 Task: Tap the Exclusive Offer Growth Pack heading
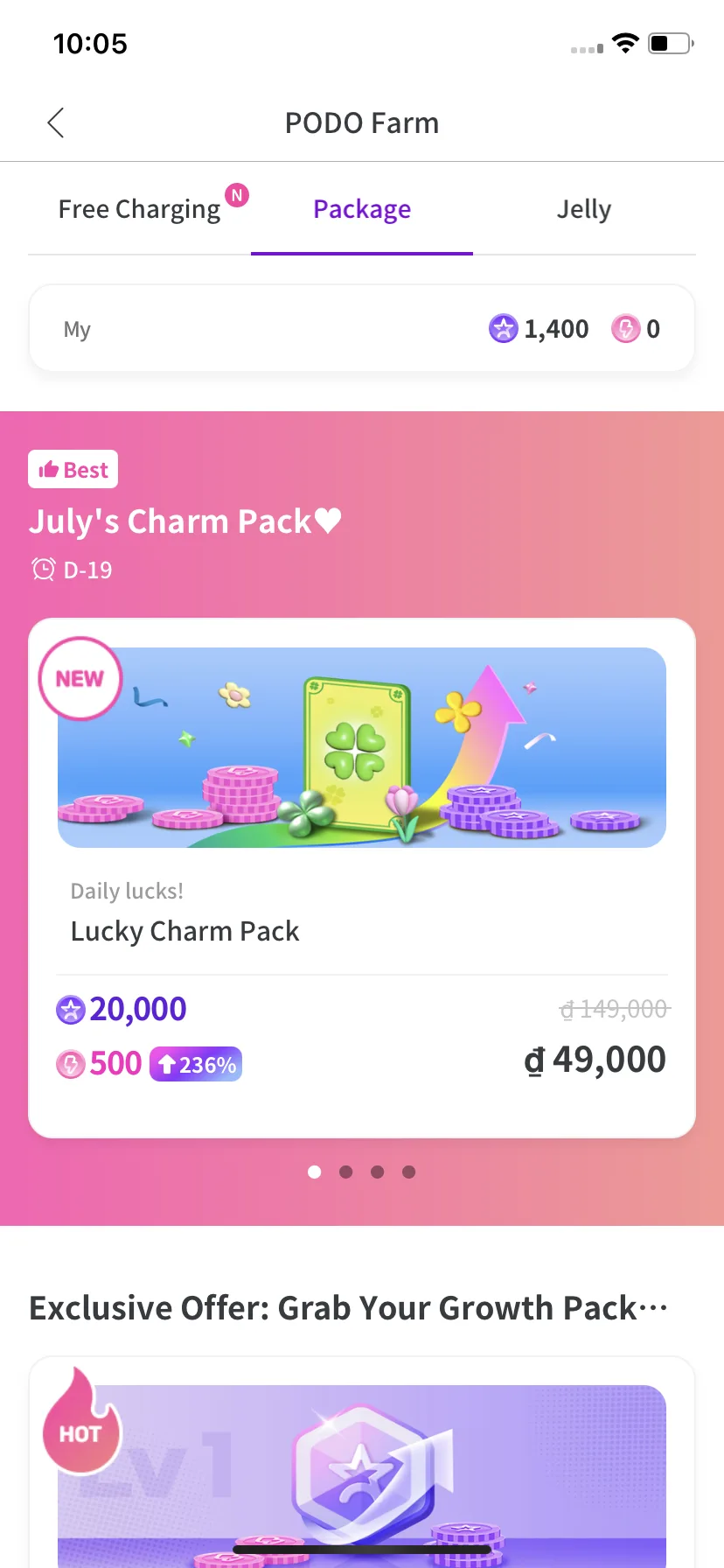pyautogui.click(x=348, y=1308)
